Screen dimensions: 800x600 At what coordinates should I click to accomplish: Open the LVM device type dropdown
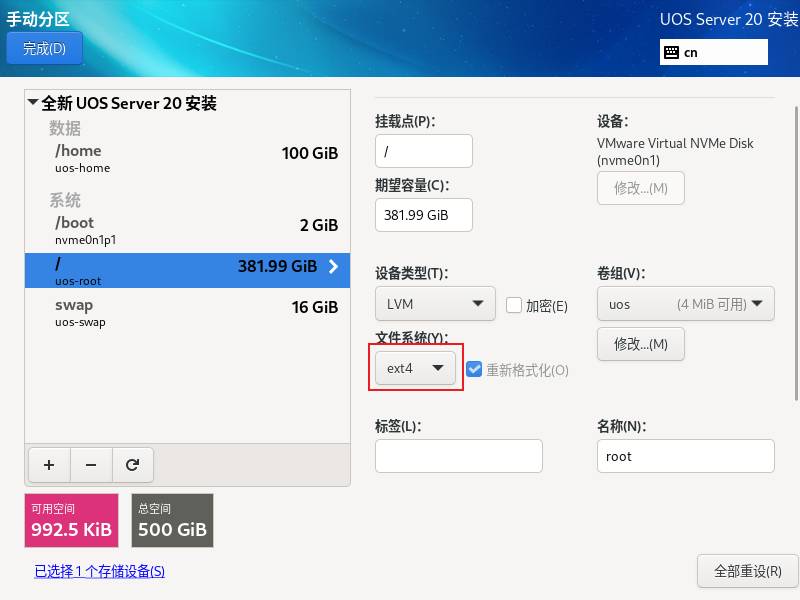click(435, 304)
